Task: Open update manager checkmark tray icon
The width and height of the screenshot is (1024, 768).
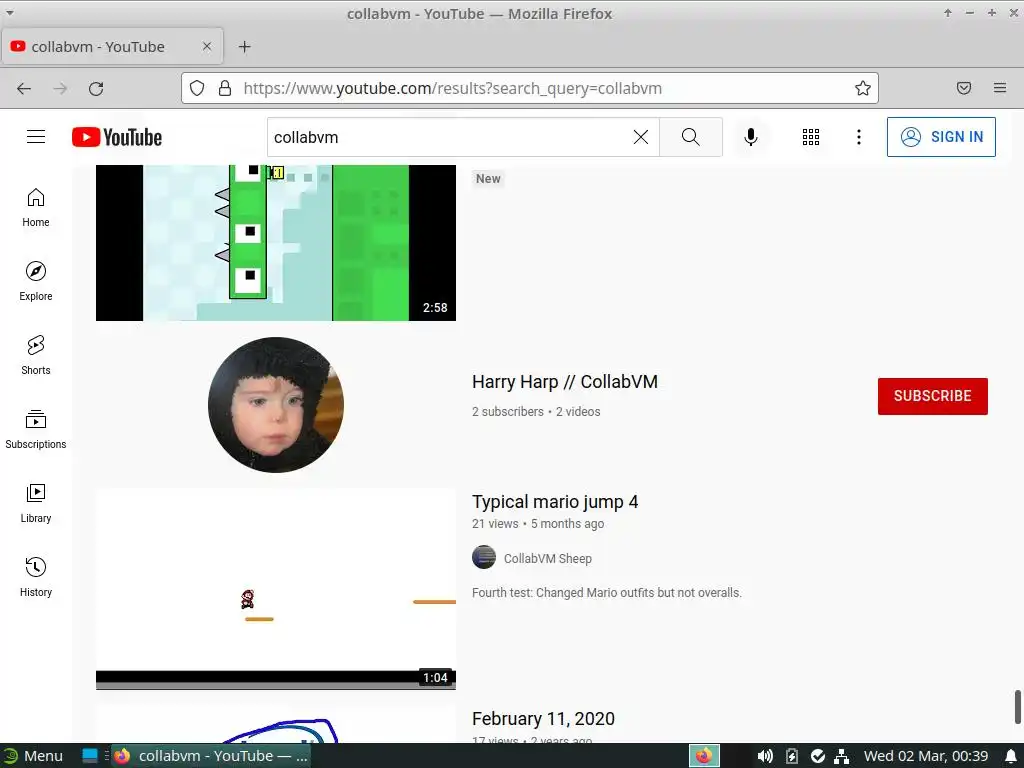Action: click(x=818, y=756)
